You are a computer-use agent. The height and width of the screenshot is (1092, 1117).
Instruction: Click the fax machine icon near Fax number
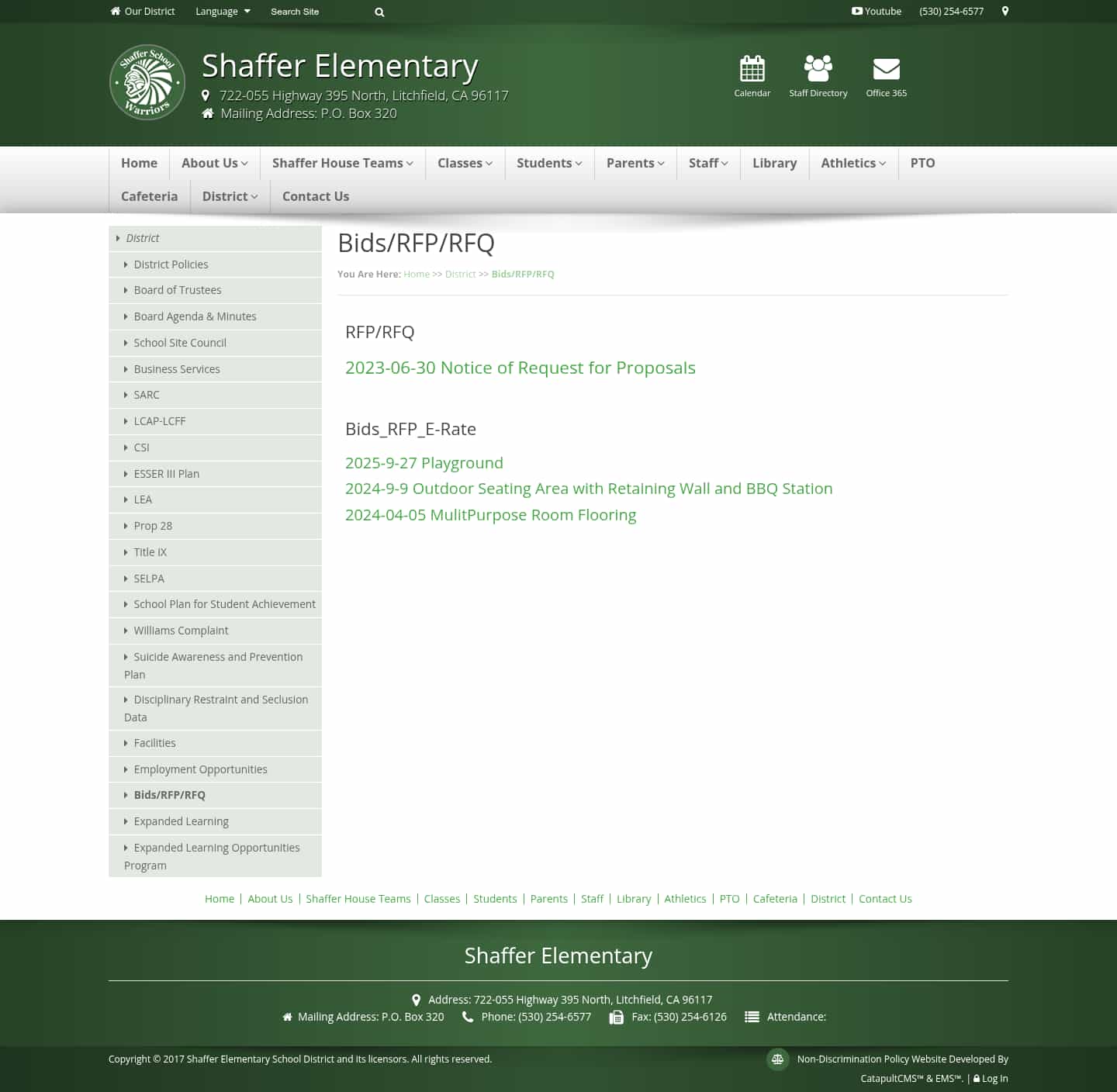click(615, 1017)
